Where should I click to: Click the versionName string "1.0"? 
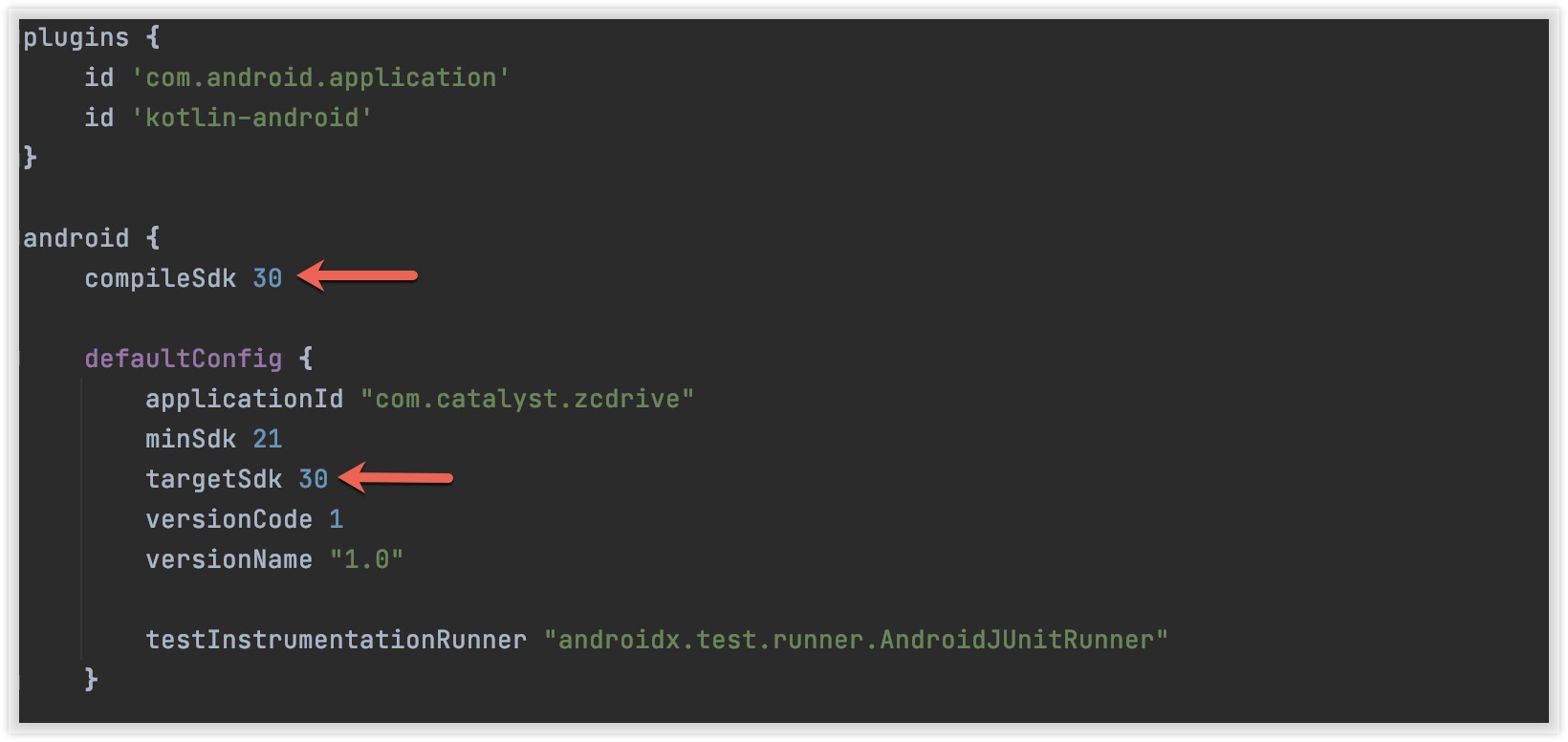pos(366,559)
